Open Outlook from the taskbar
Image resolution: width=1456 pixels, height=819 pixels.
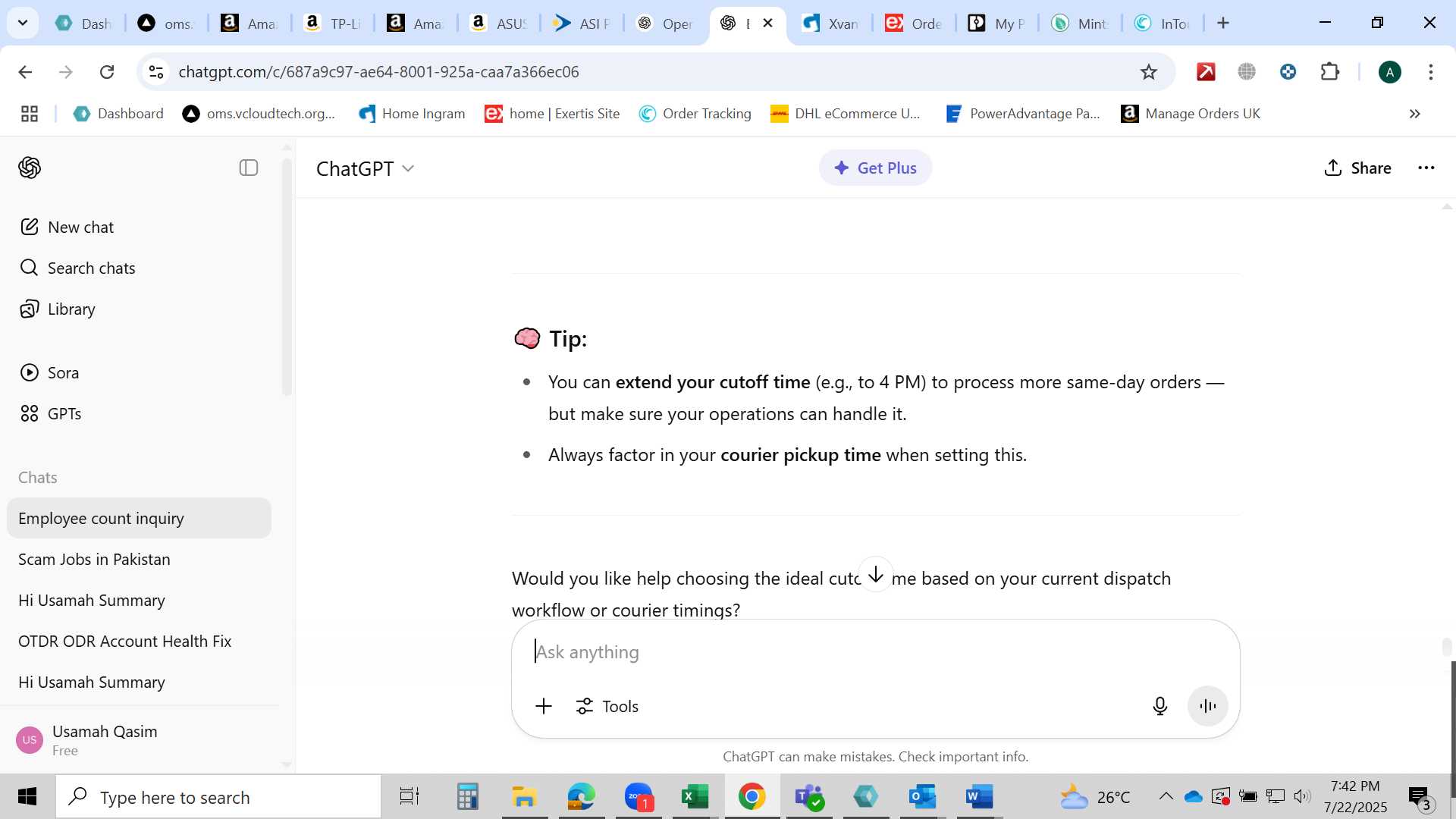point(922,797)
